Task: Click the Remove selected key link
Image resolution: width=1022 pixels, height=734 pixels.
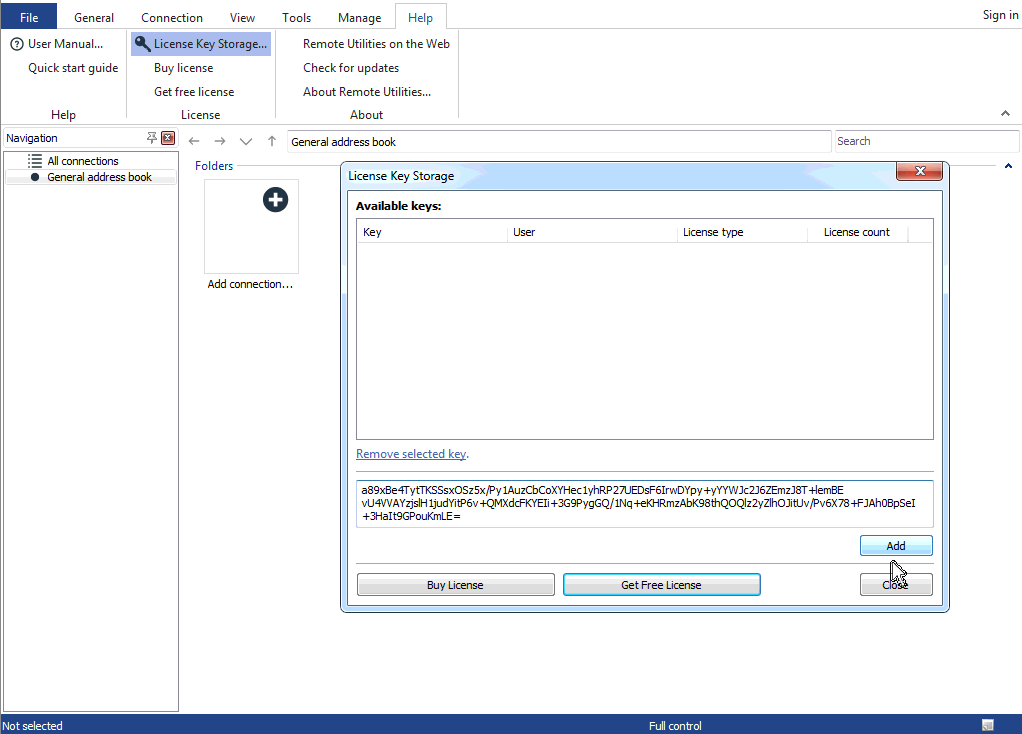Action: [411, 454]
